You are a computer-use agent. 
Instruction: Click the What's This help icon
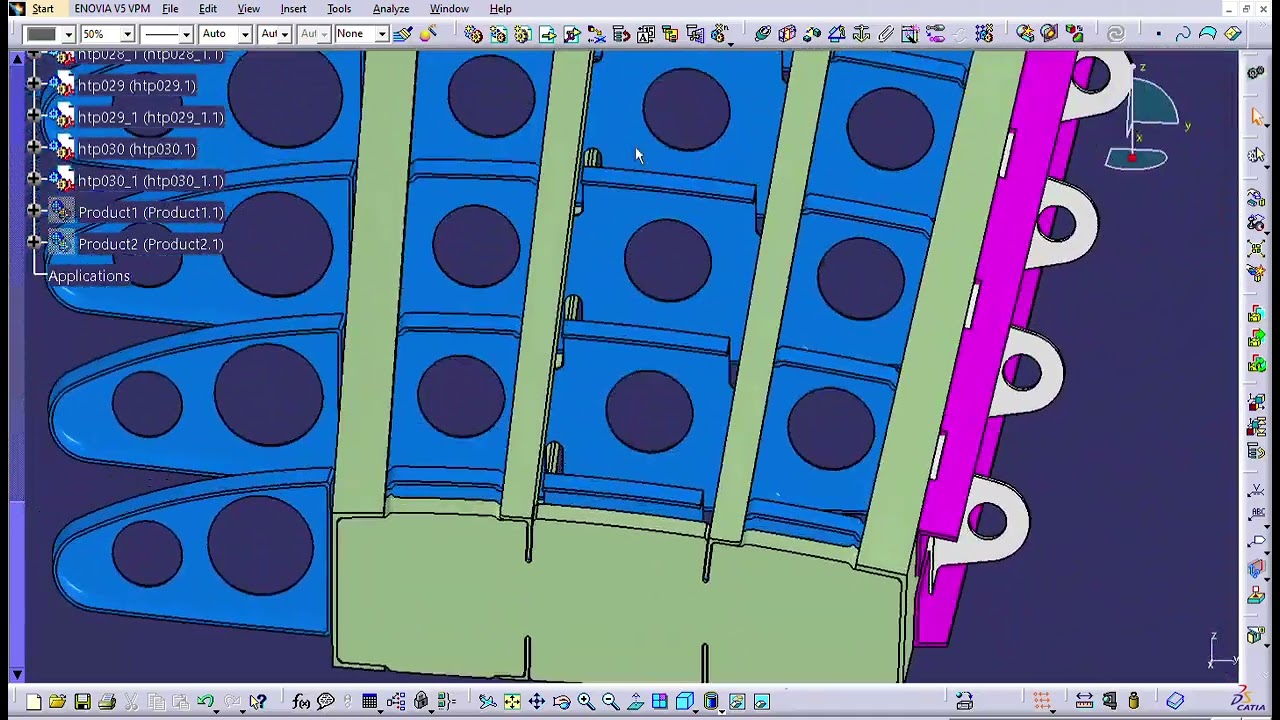point(258,702)
